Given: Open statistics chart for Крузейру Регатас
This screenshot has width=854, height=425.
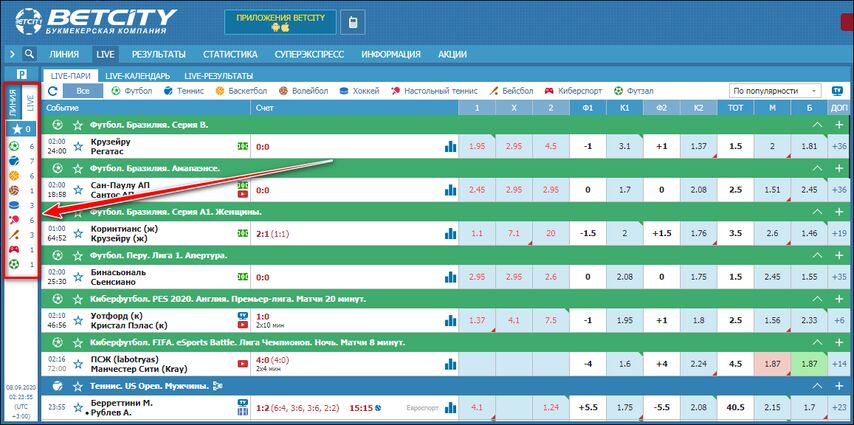Looking at the screenshot, I should [450, 147].
